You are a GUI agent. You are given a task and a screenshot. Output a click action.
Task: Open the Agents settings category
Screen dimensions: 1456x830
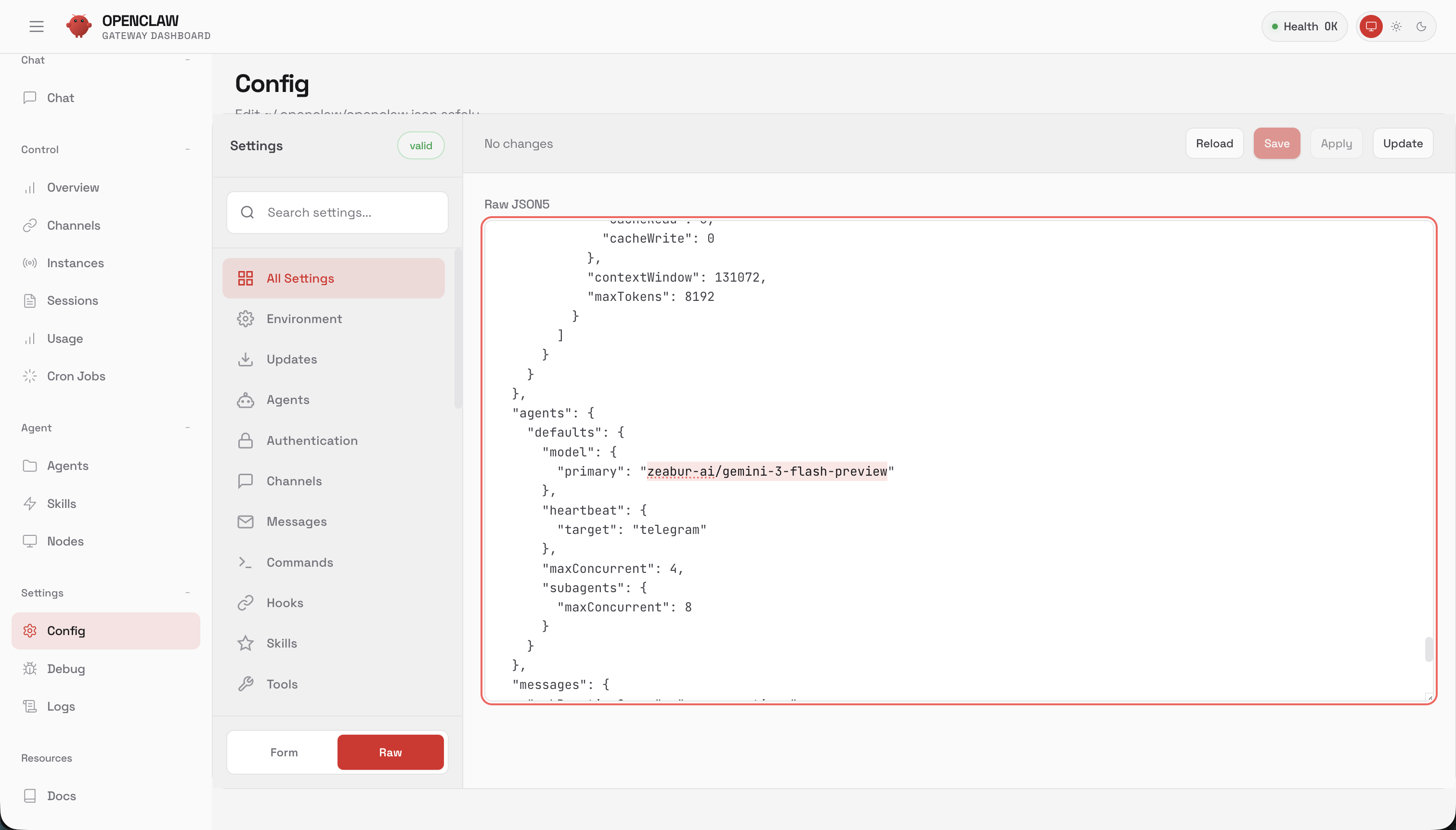(x=287, y=400)
